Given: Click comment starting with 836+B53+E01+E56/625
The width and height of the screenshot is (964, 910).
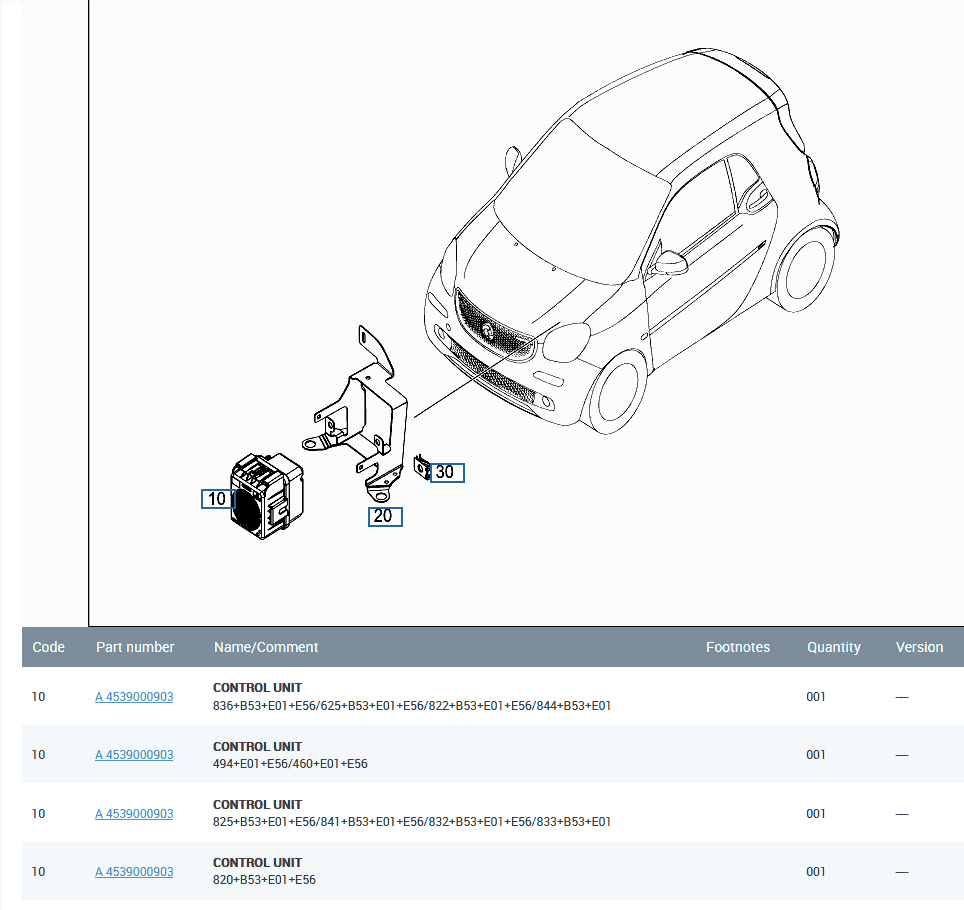Looking at the screenshot, I should tap(412, 706).
